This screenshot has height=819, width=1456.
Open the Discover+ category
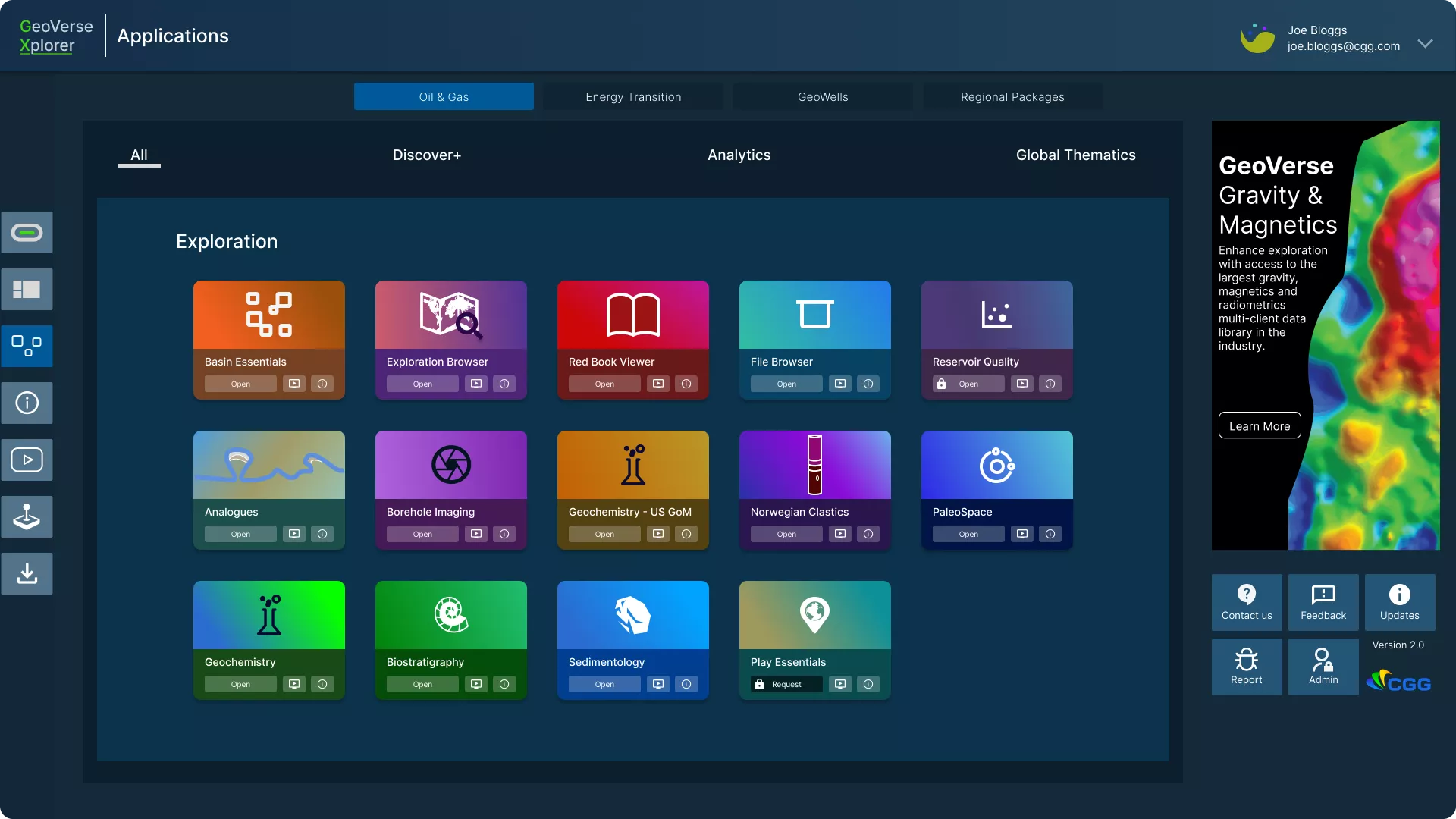pyautogui.click(x=427, y=155)
